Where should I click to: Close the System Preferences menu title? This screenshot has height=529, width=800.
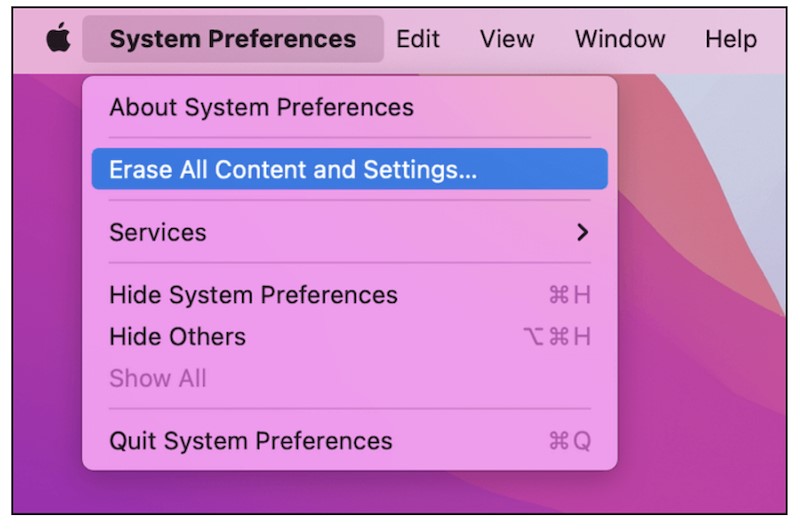point(232,40)
